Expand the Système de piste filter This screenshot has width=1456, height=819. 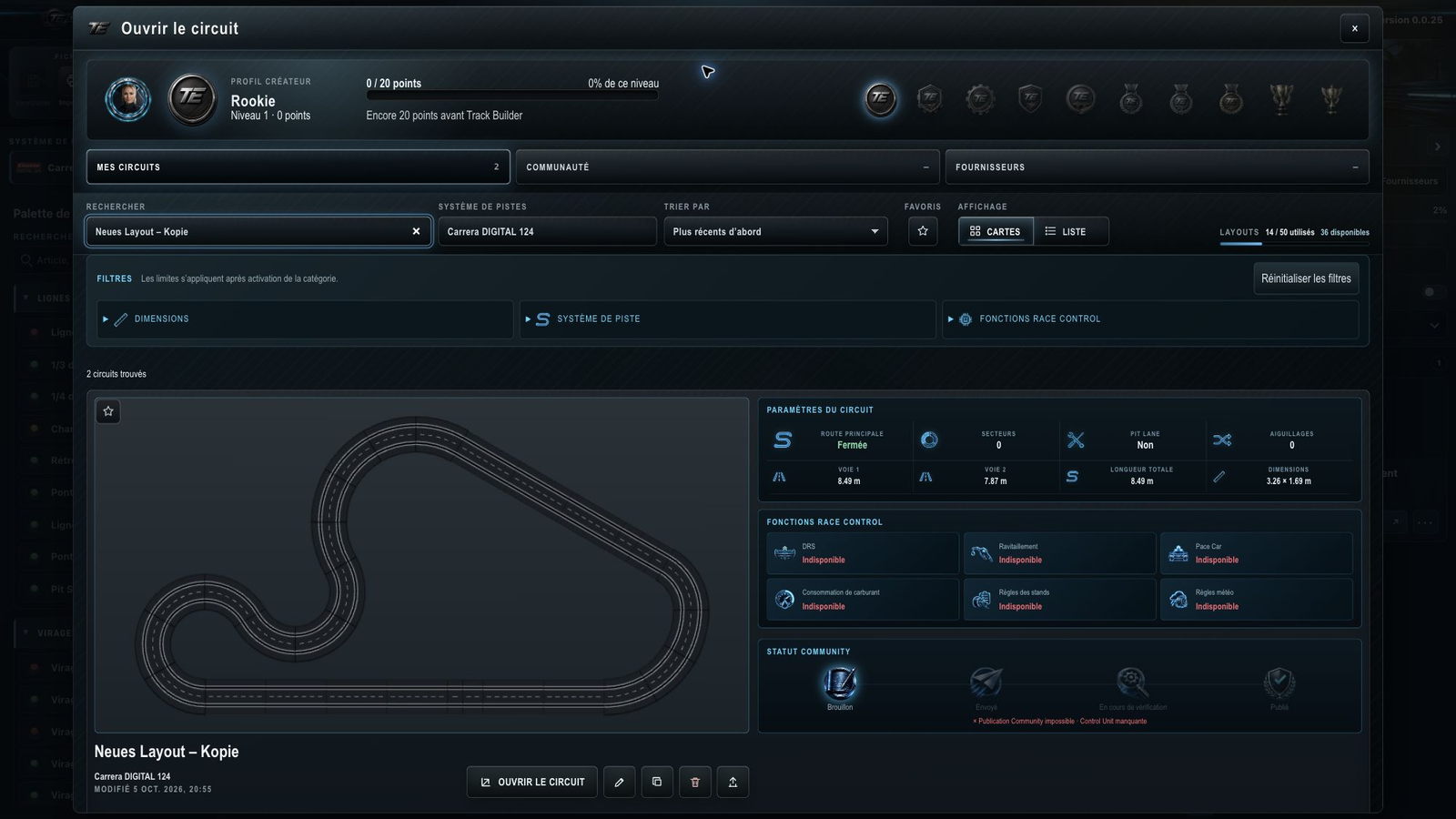[x=727, y=319]
